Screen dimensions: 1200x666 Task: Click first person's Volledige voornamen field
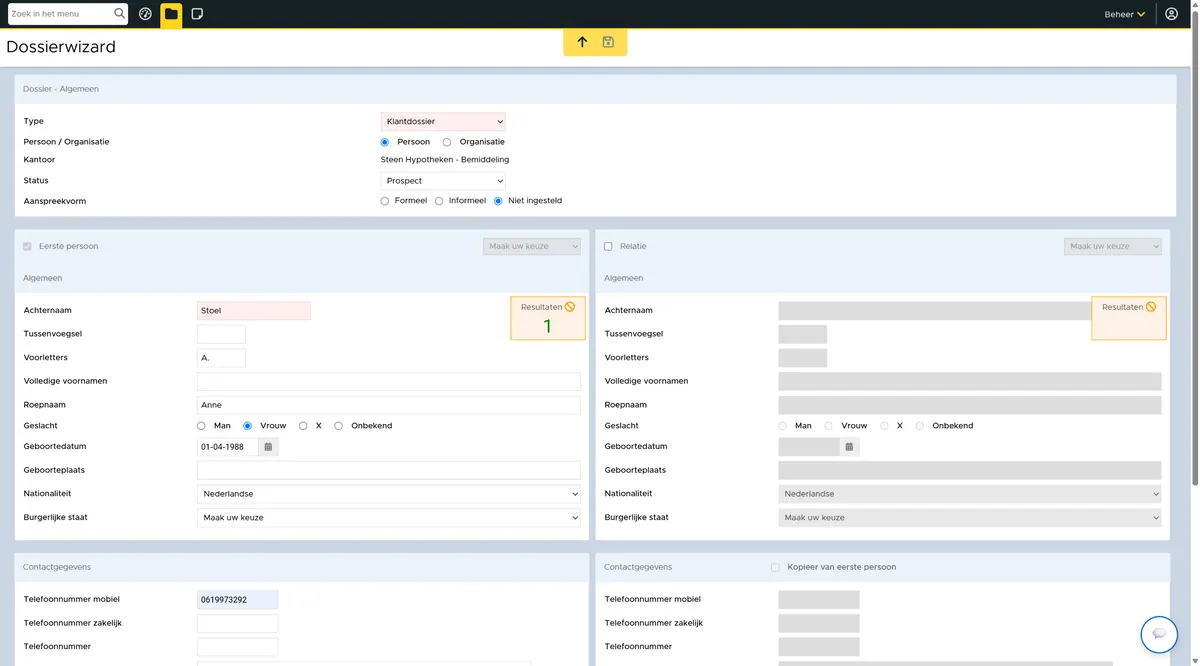coord(389,381)
